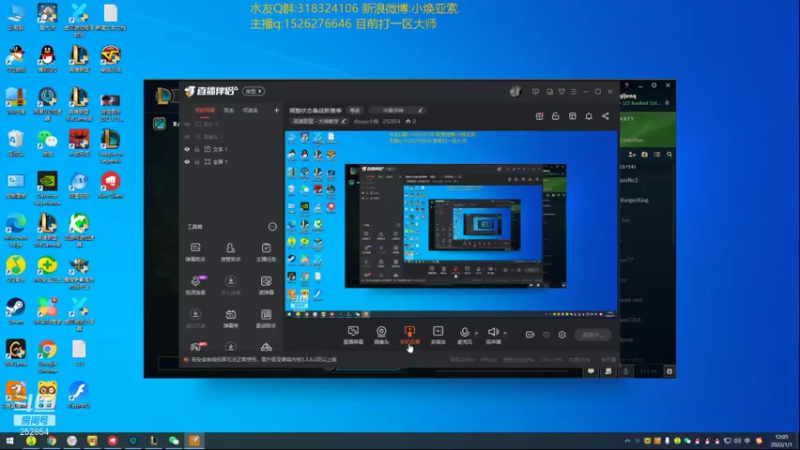Open Microsoft Edge desktop shortcut
The height and width of the screenshot is (450, 800).
(16, 231)
